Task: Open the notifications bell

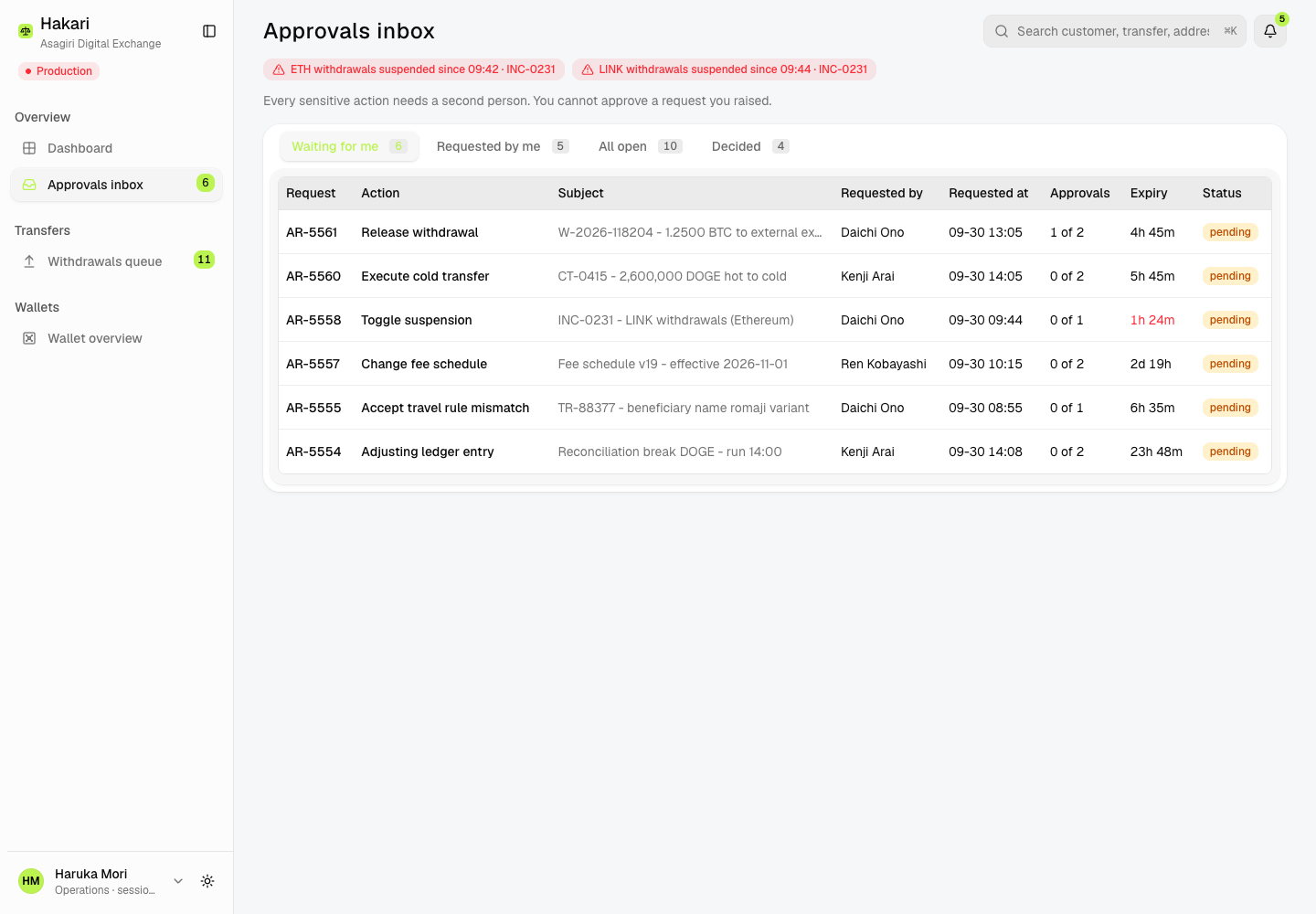Action: pos(1270,31)
